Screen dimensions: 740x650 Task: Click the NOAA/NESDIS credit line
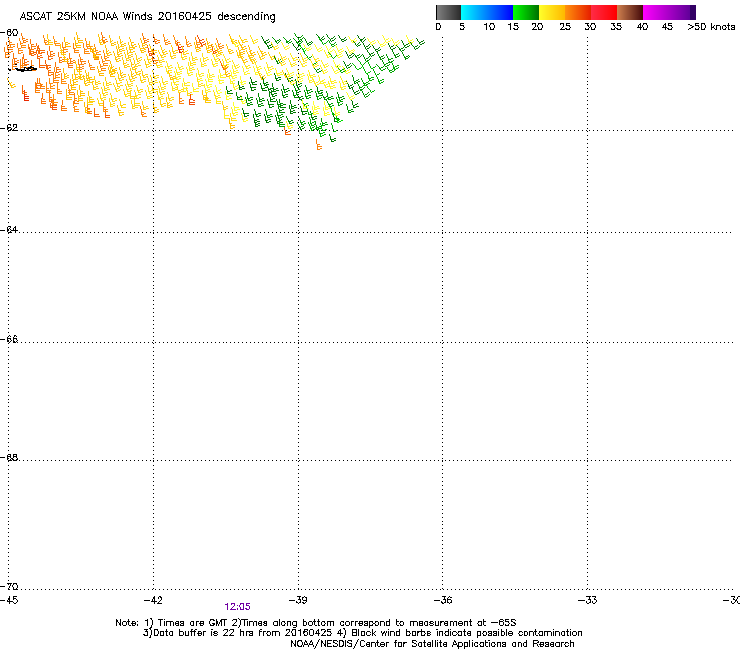tap(432, 644)
